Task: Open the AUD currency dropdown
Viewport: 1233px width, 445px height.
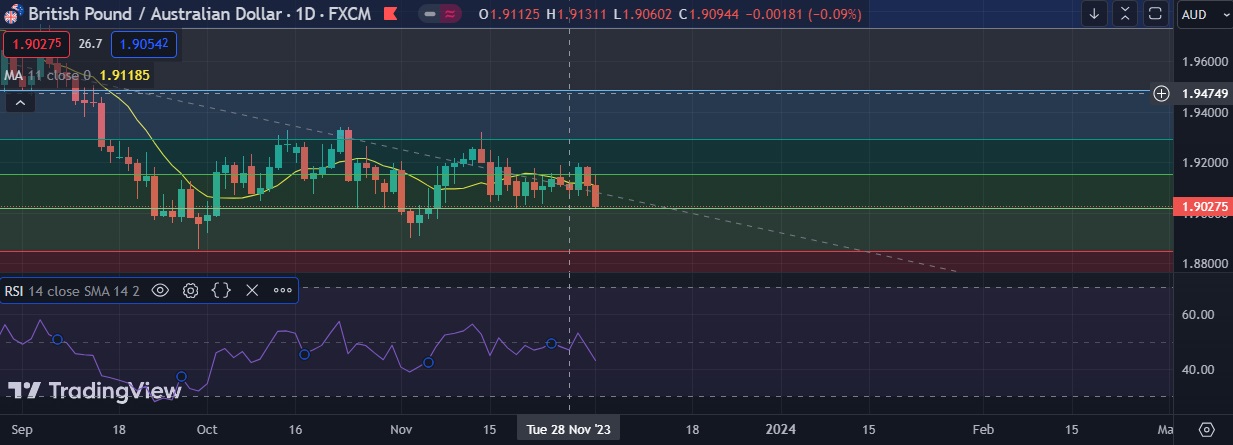Action: pyautogui.click(x=1204, y=14)
